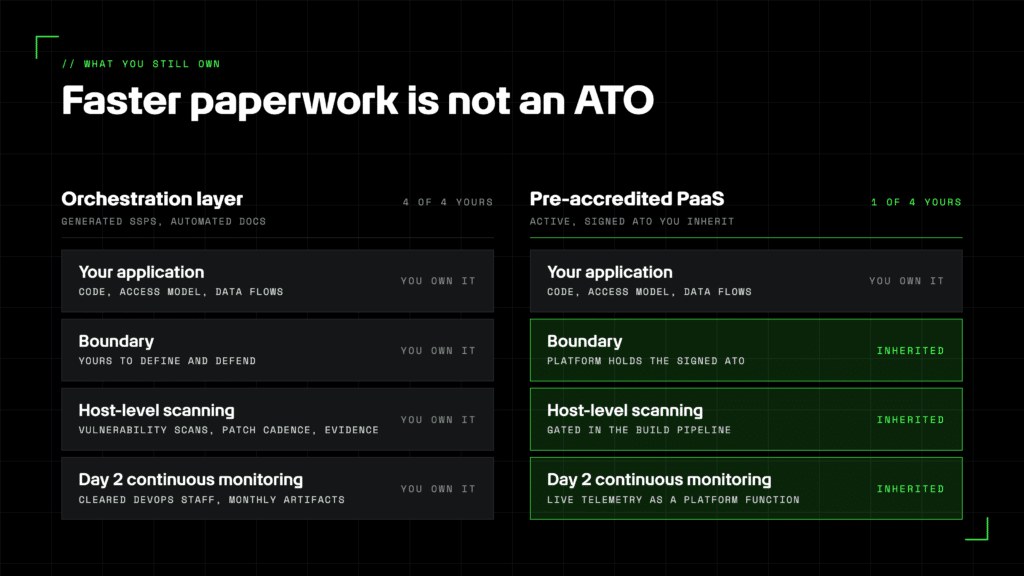The height and width of the screenshot is (576, 1024).
Task: Select Host-level scanning card with vulnerability scans
Action: [278, 419]
